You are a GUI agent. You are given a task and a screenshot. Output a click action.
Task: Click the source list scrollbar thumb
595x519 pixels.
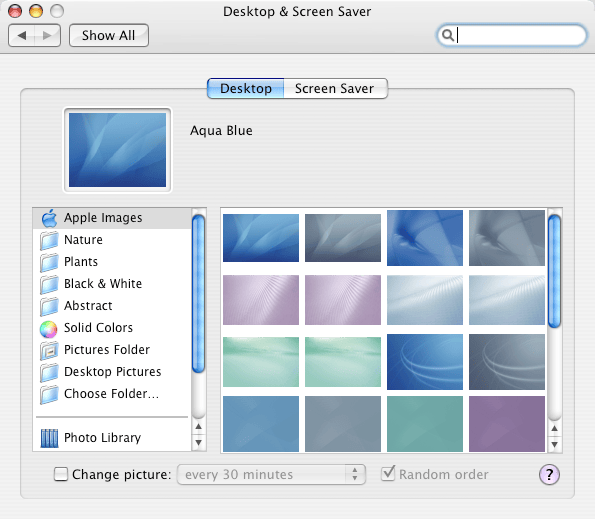coord(198,294)
